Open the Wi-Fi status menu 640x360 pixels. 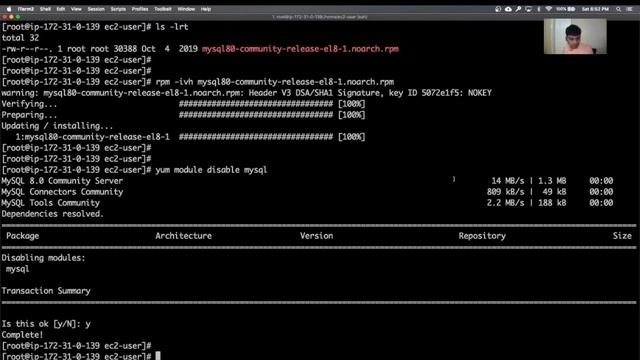click(x=549, y=9)
